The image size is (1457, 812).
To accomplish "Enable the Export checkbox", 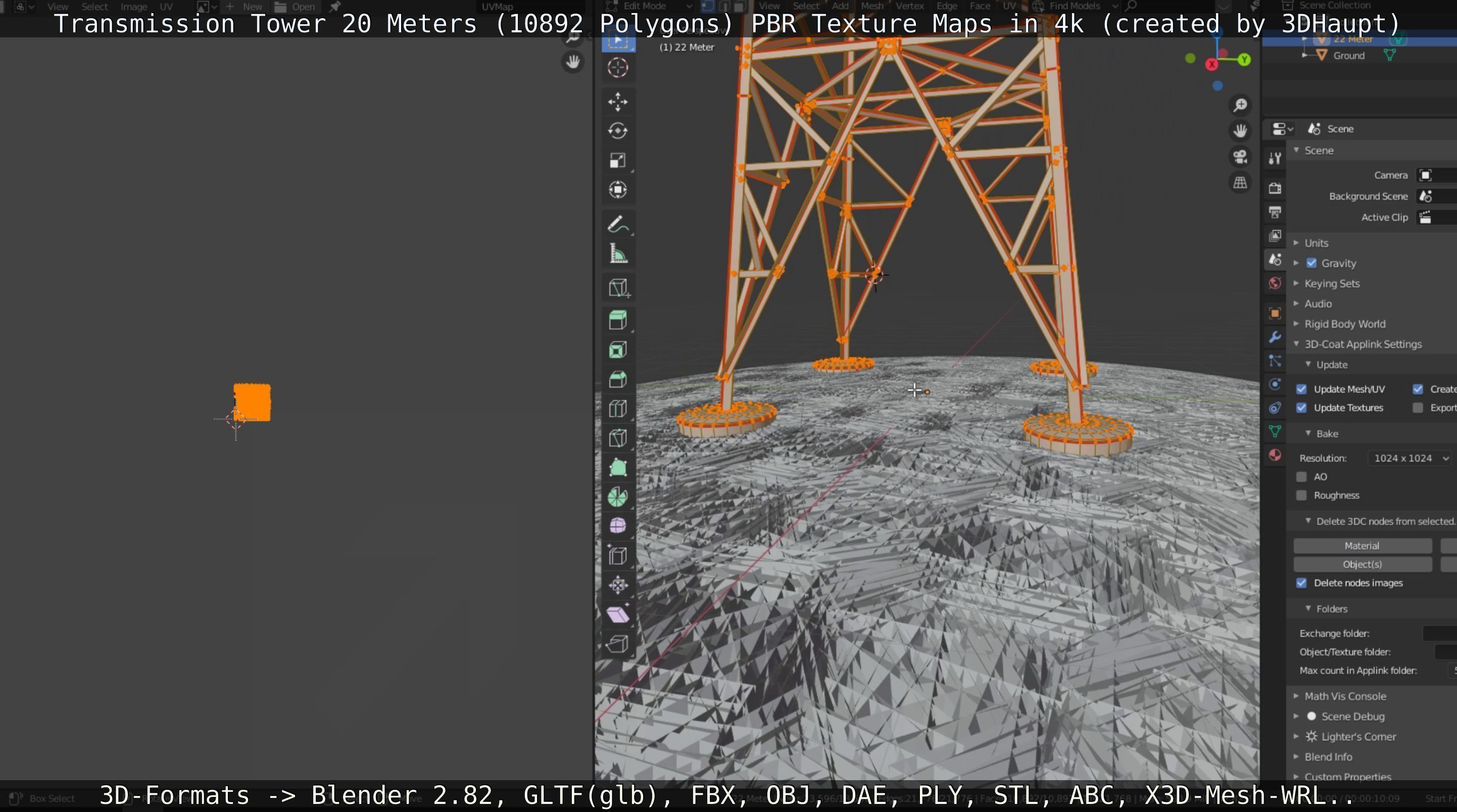I will pyautogui.click(x=1418, y=408).
